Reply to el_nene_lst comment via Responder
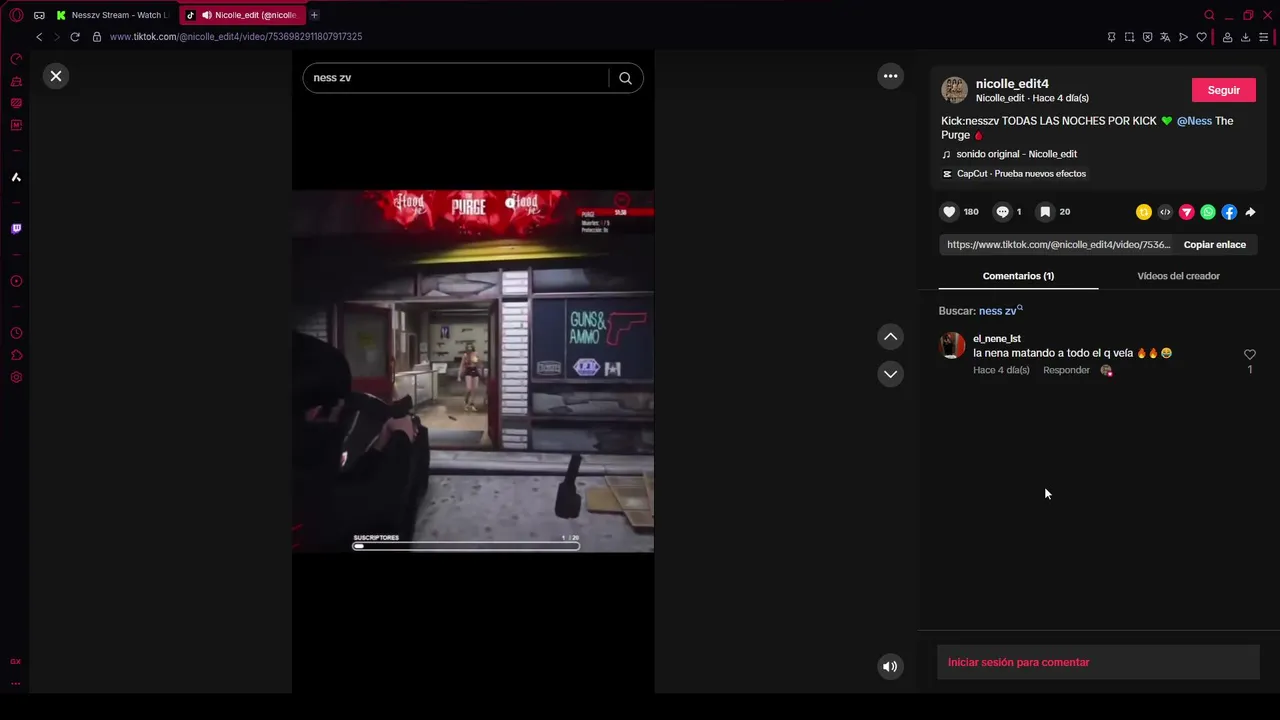Screen dimensions: 1280x720 (1066, 370)
